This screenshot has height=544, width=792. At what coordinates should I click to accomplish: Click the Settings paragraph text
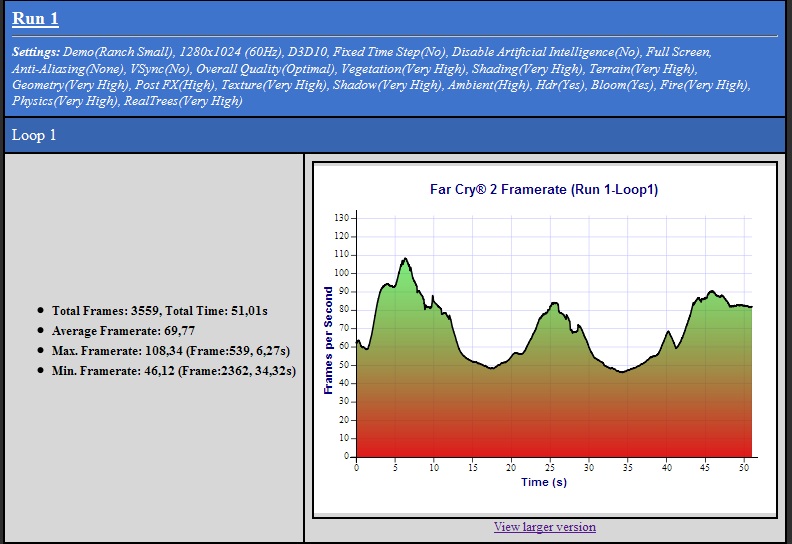[x=382, y=76]
